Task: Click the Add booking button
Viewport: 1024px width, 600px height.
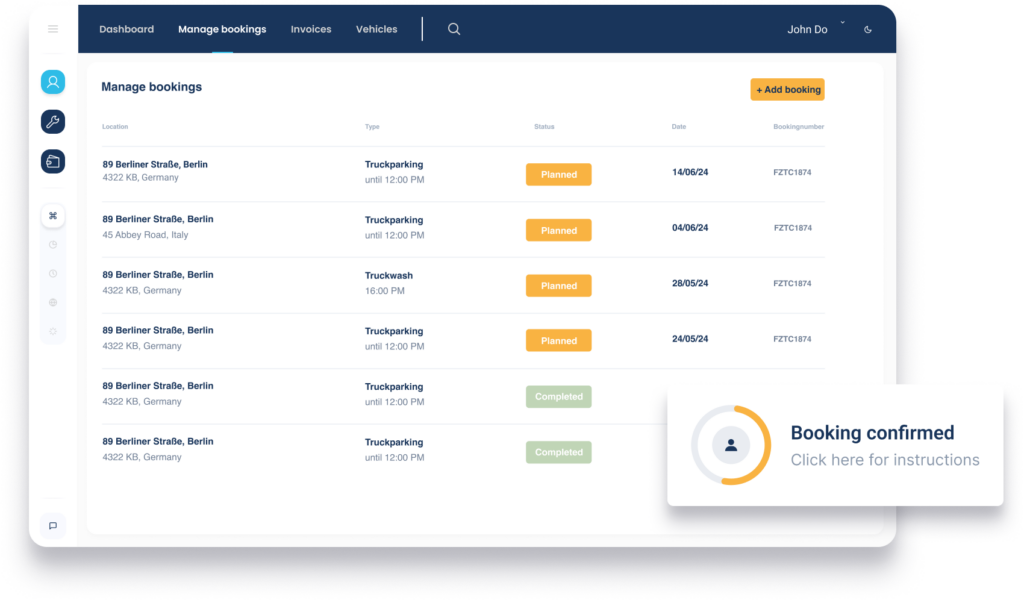Action: [x=788, y=90]
